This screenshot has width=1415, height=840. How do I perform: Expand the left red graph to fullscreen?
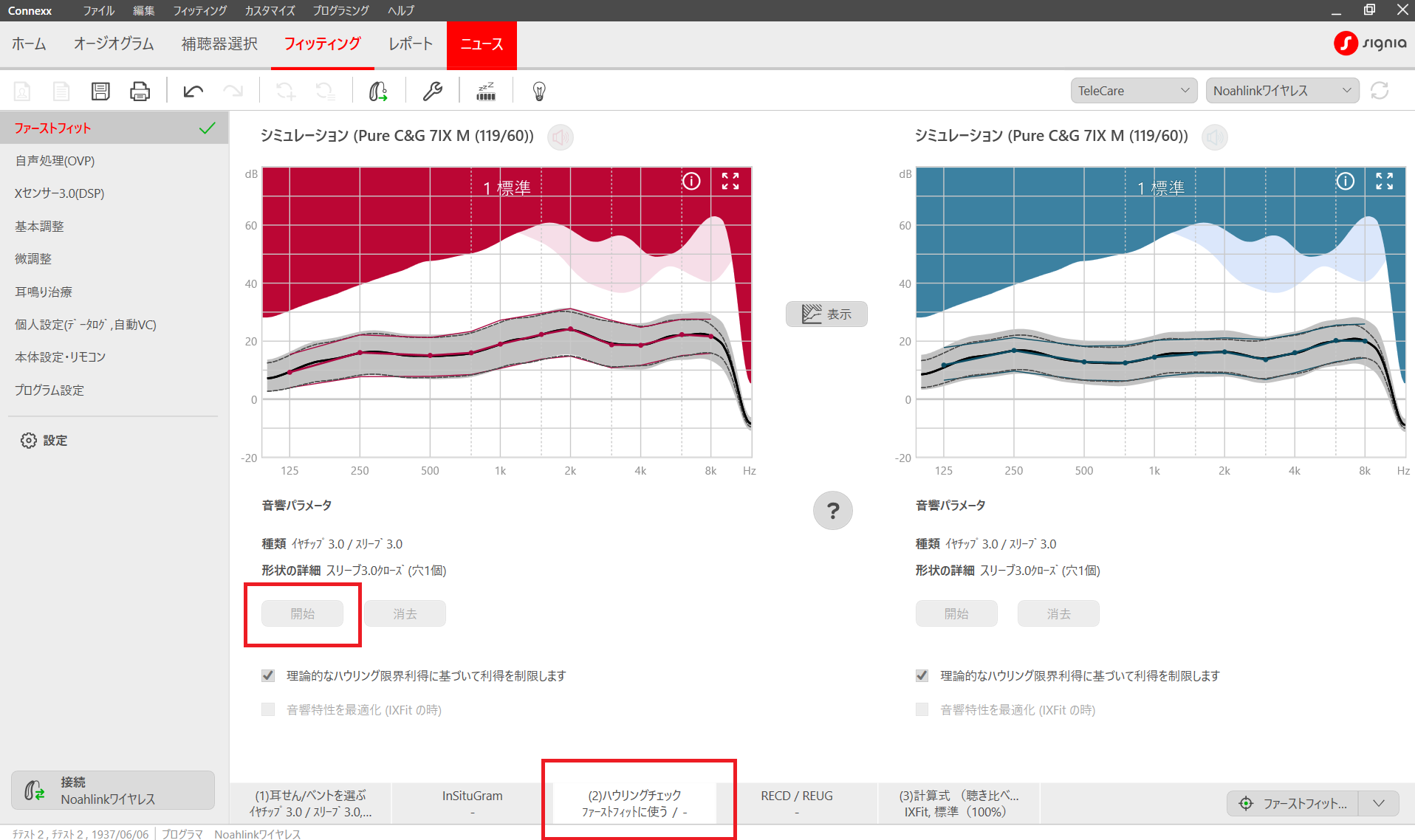[730, 182]
